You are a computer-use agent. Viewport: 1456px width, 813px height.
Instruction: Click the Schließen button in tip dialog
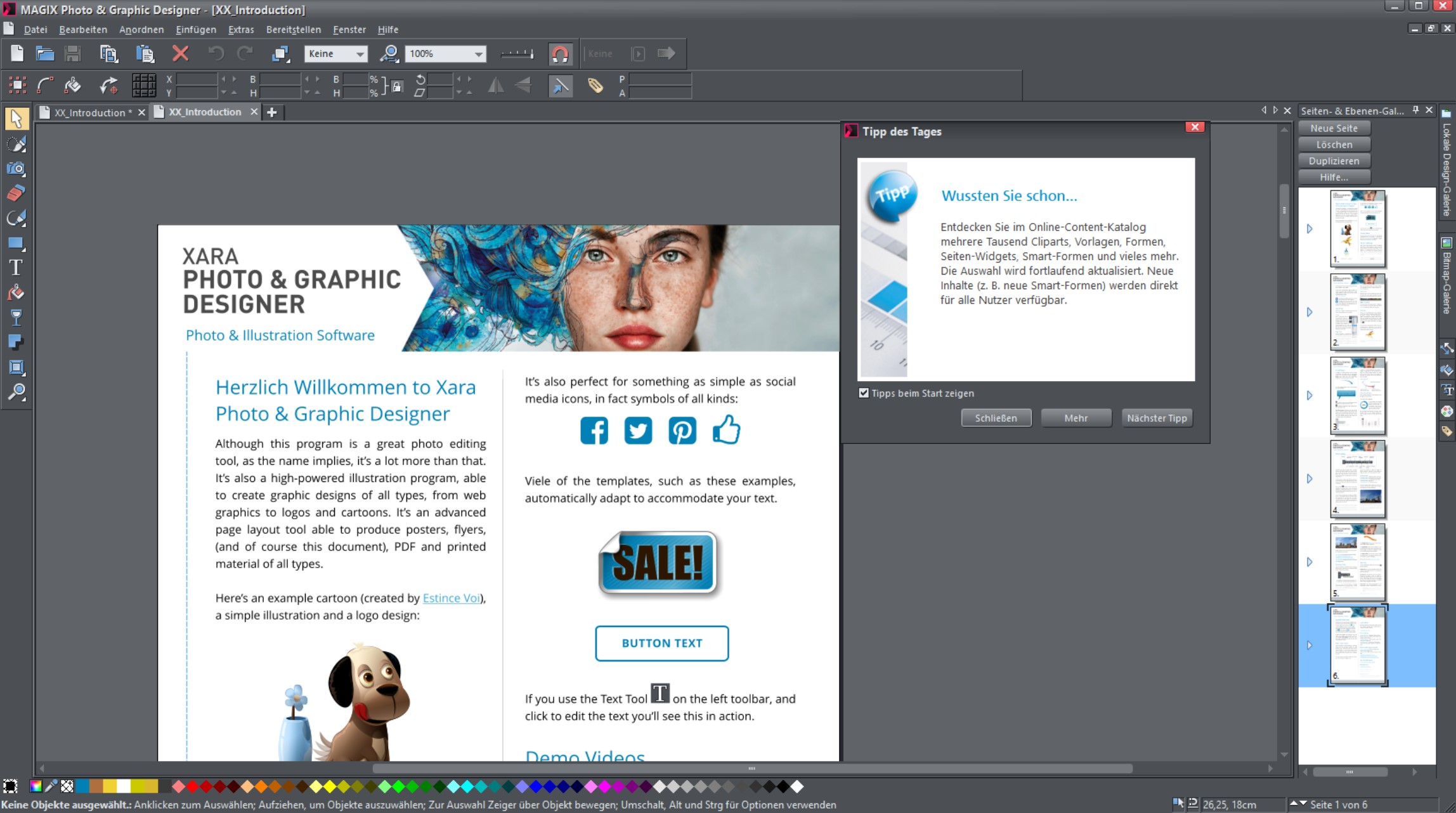(996, 418)
